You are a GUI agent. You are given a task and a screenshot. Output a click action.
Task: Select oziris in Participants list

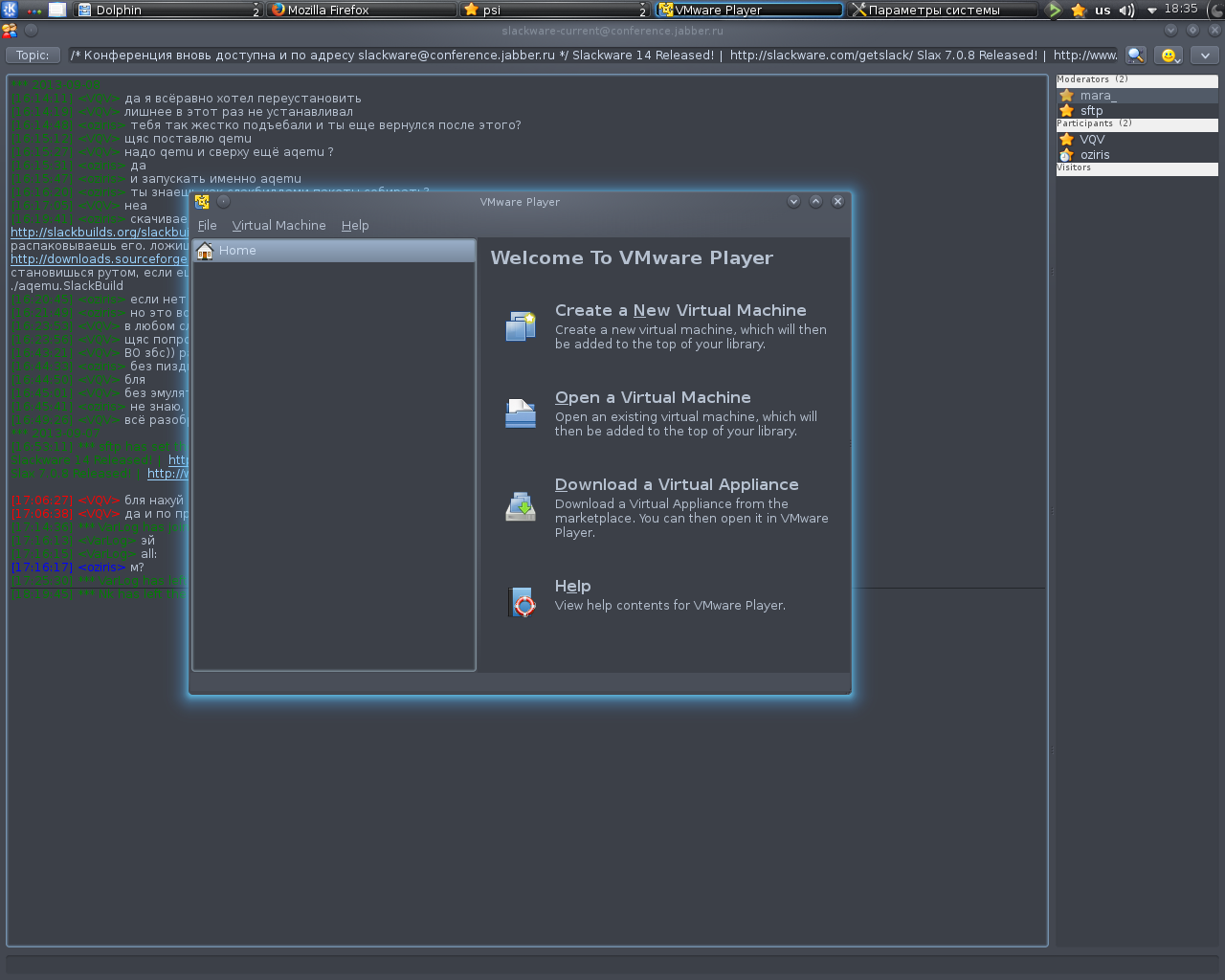pyautogui.click(x=1137, y=155)
